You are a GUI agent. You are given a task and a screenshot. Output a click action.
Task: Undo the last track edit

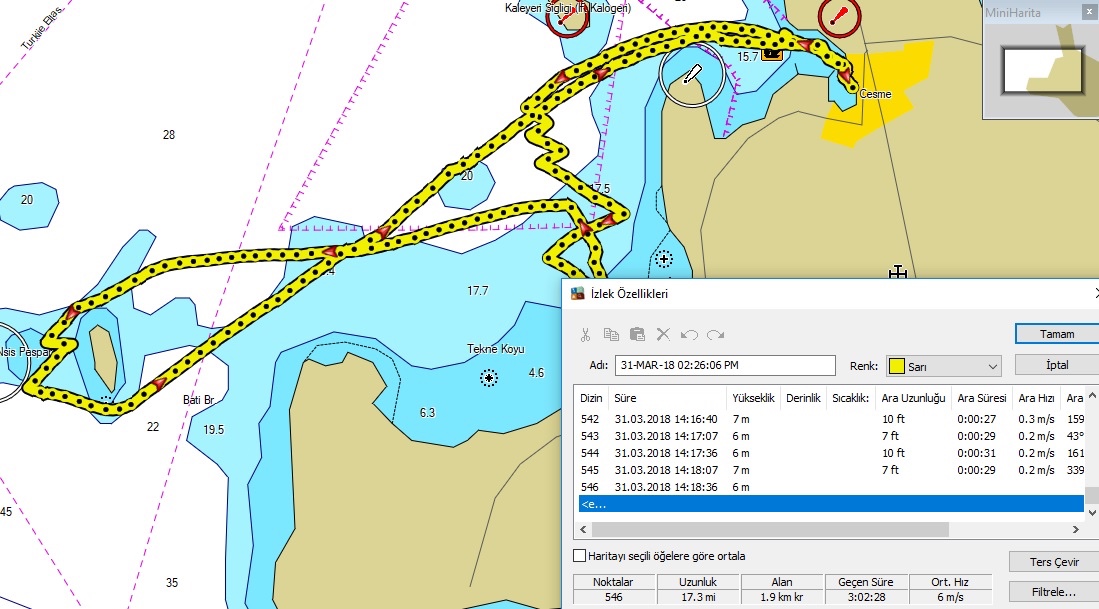689,335
